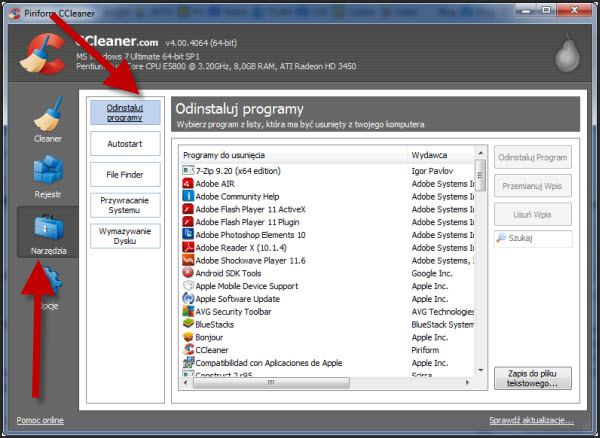Open the Pomoc online link

click(x=40, y=420)
